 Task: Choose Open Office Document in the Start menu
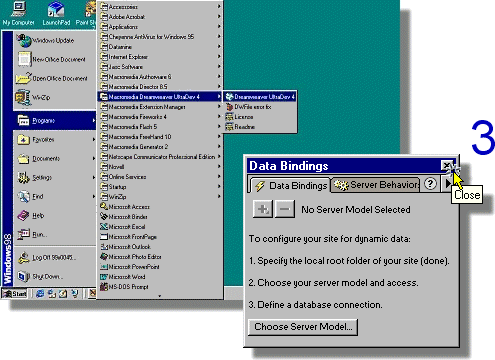pos(54,78)
